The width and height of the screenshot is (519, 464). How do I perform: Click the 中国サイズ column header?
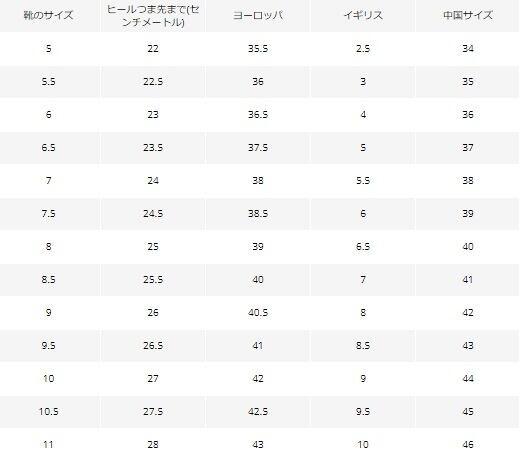click(468, 15)
